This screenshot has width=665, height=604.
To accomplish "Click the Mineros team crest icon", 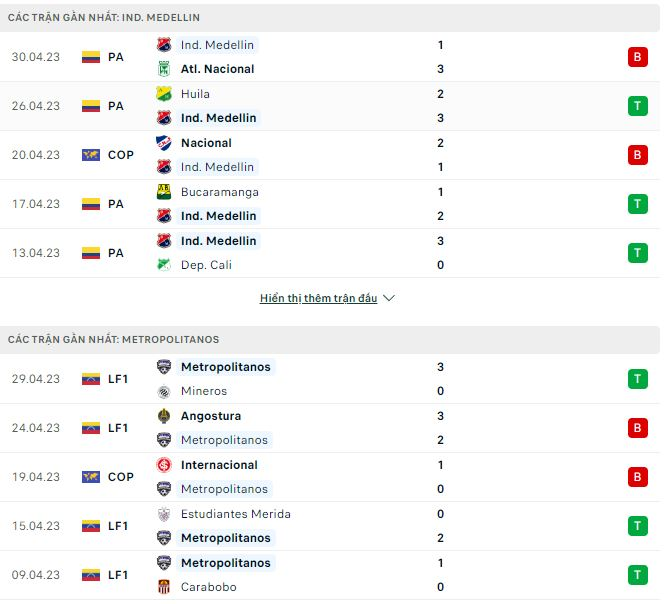I will (x=164, y=391).
